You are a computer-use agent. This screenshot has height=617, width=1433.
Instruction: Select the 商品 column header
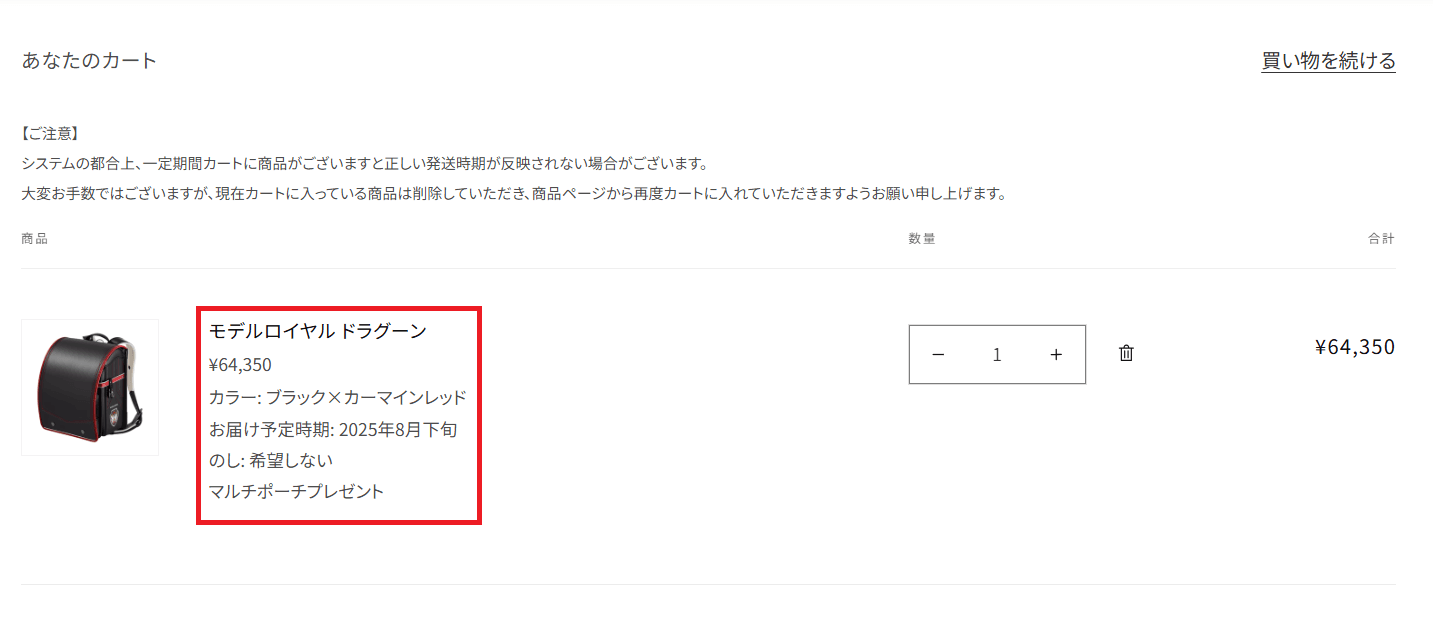point(34,239)
